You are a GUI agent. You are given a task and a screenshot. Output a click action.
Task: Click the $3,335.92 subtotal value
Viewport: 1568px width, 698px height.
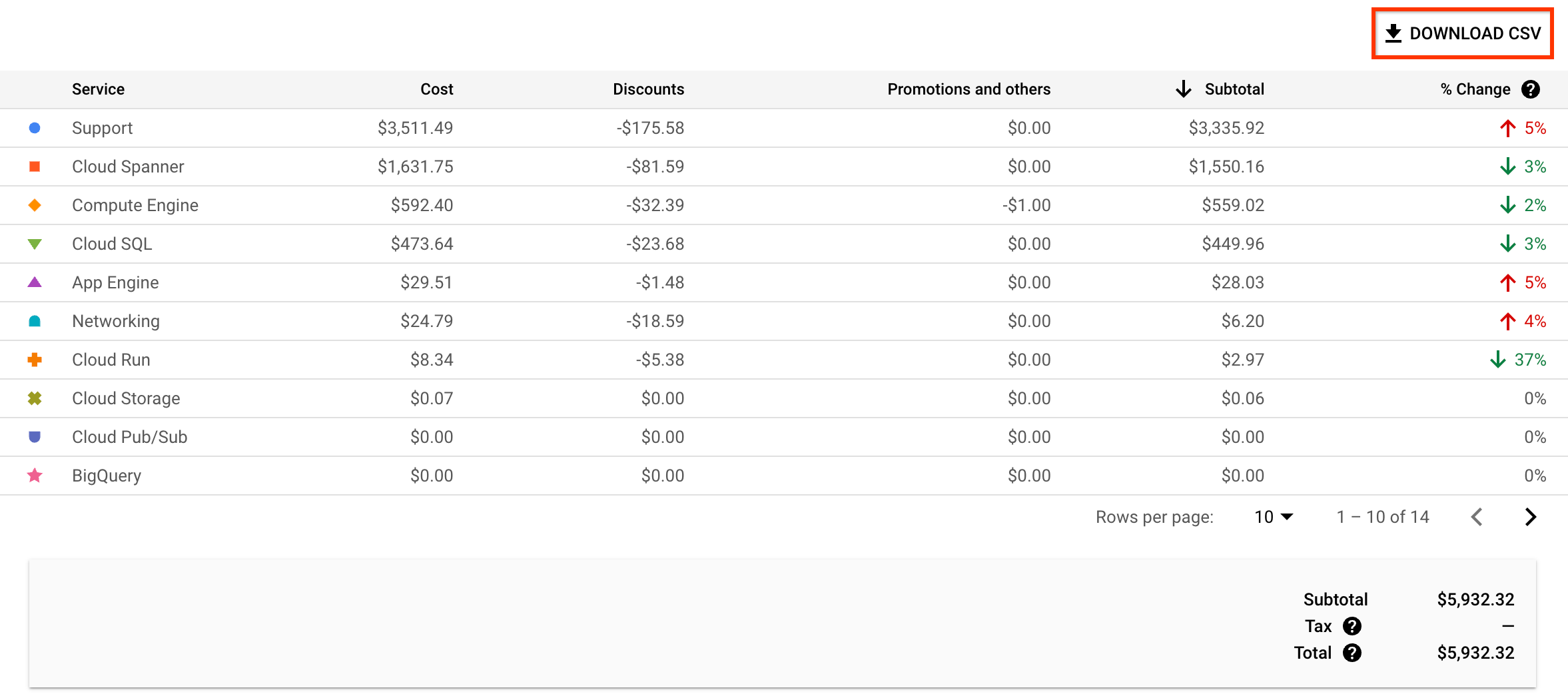click(x=1226, y=128)
